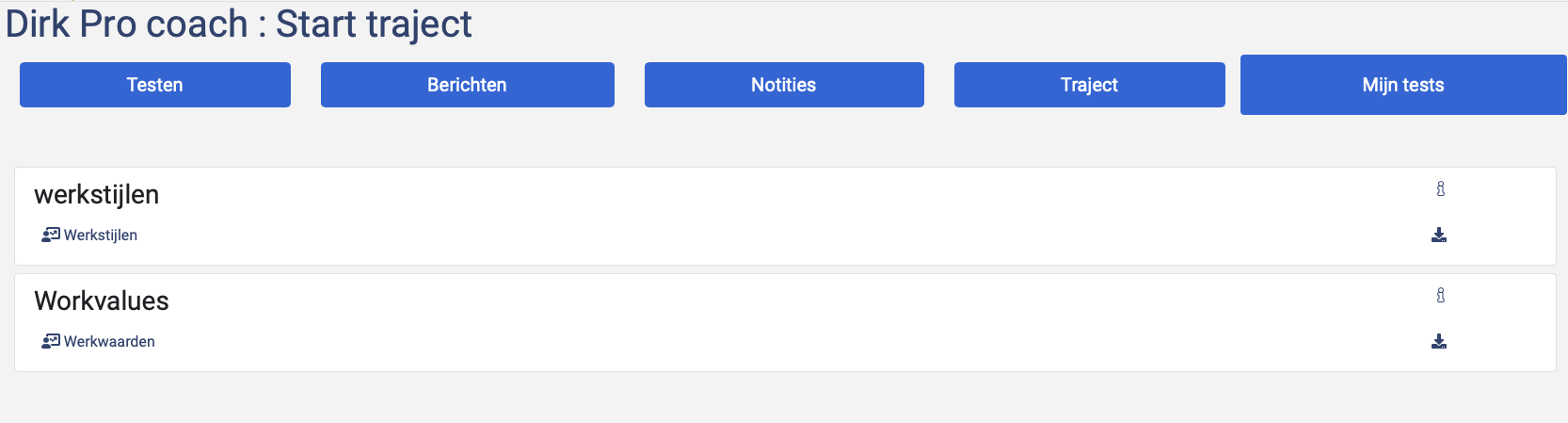Screen dimensions: 1568x423
Task: Go to the Notities tab
Action: [x=784, y=85]
